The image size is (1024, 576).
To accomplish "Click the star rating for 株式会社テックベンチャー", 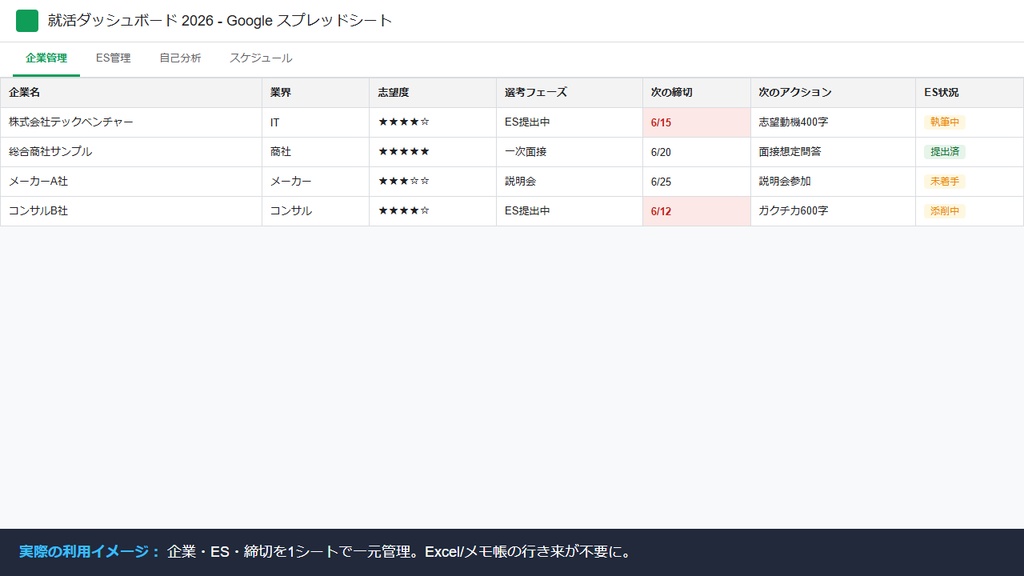I will click(404, 122).
